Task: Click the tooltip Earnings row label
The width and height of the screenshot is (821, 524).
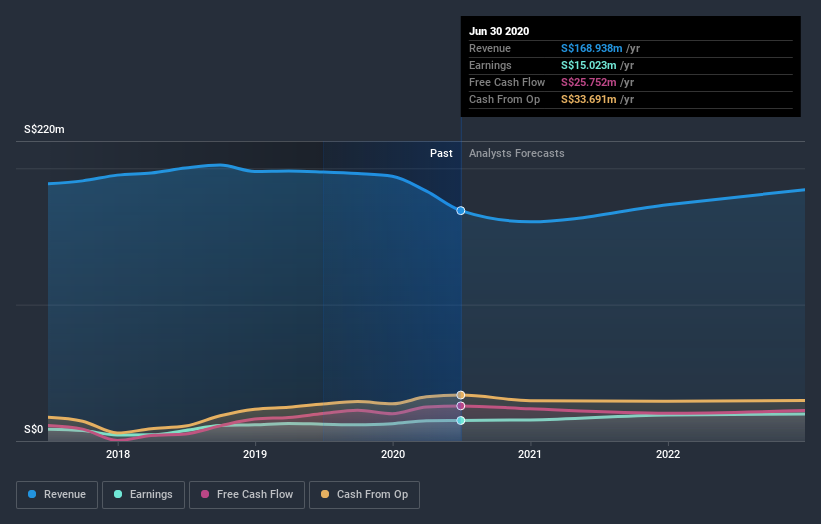Action: [490, 65]
